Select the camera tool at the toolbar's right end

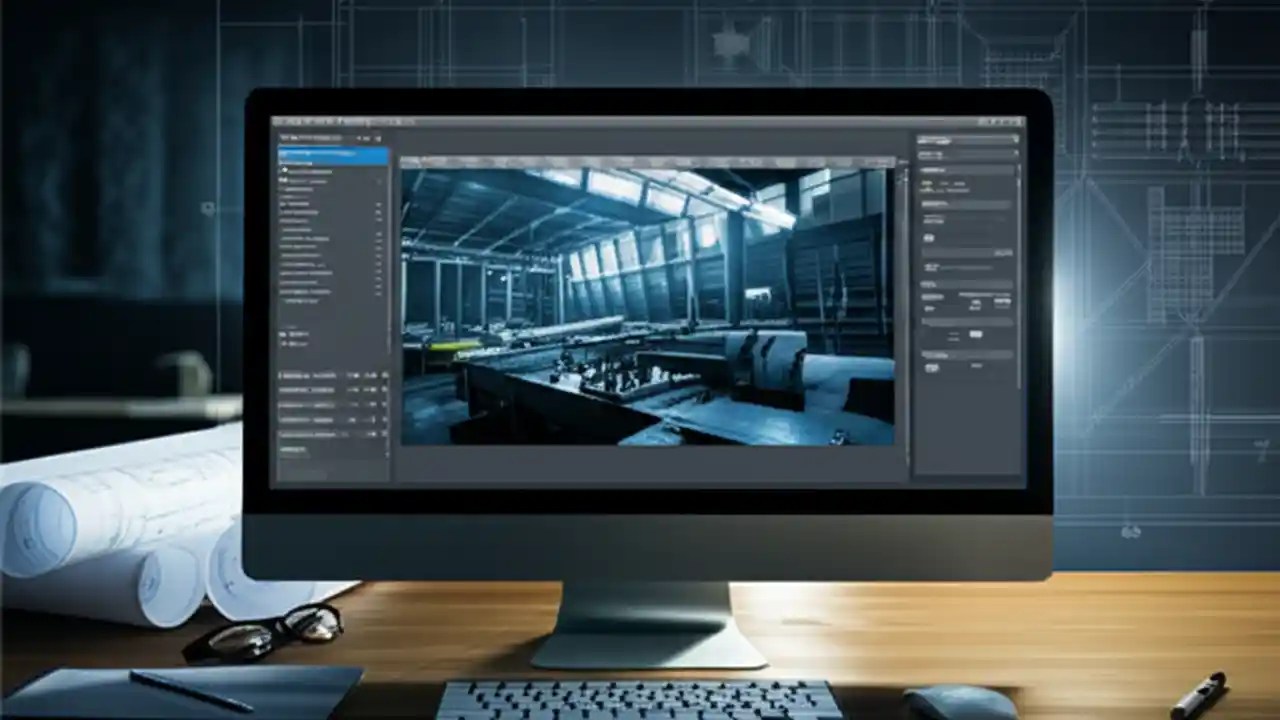click(885, 158)
